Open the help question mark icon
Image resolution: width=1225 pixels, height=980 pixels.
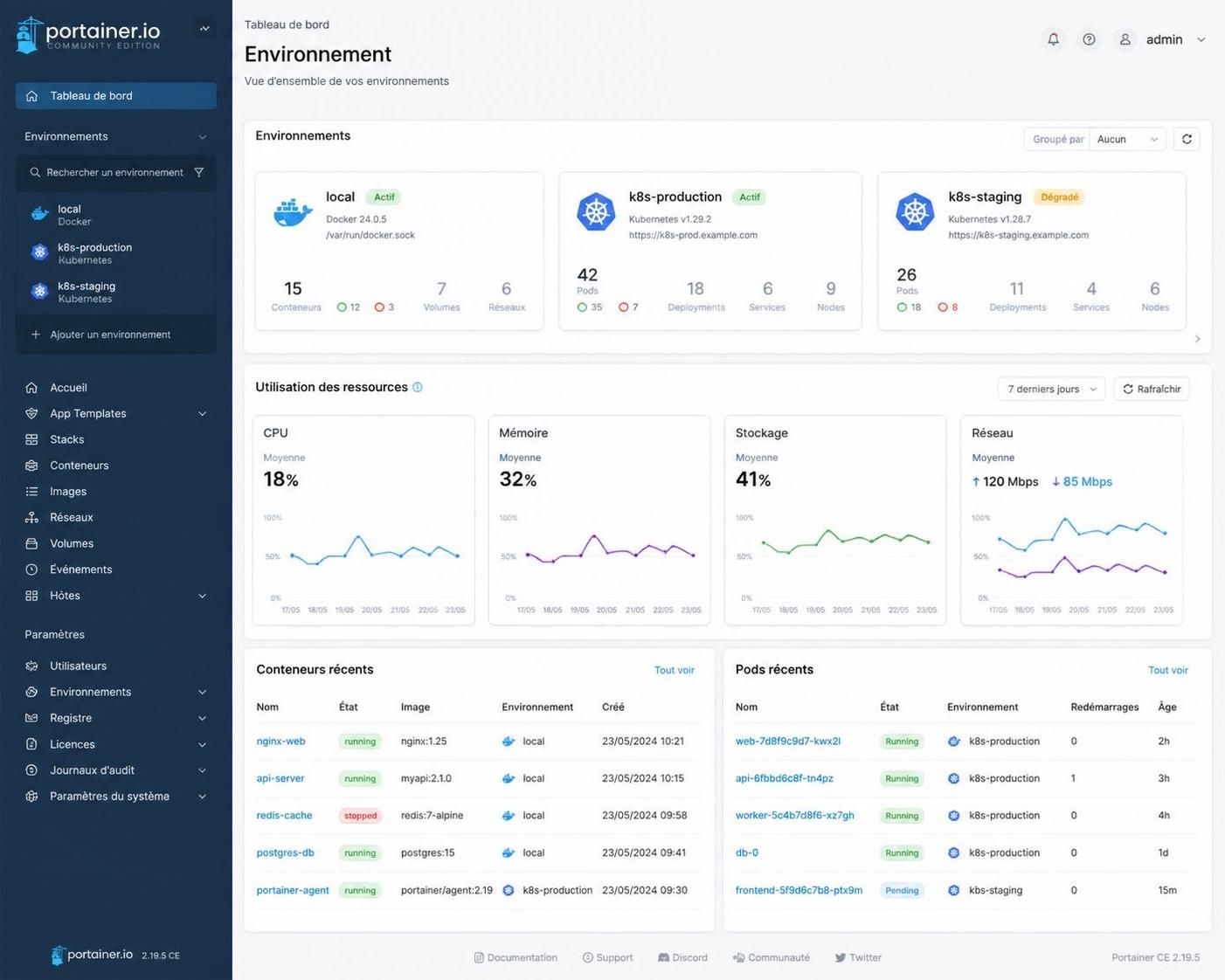[x=1089, y=39]
